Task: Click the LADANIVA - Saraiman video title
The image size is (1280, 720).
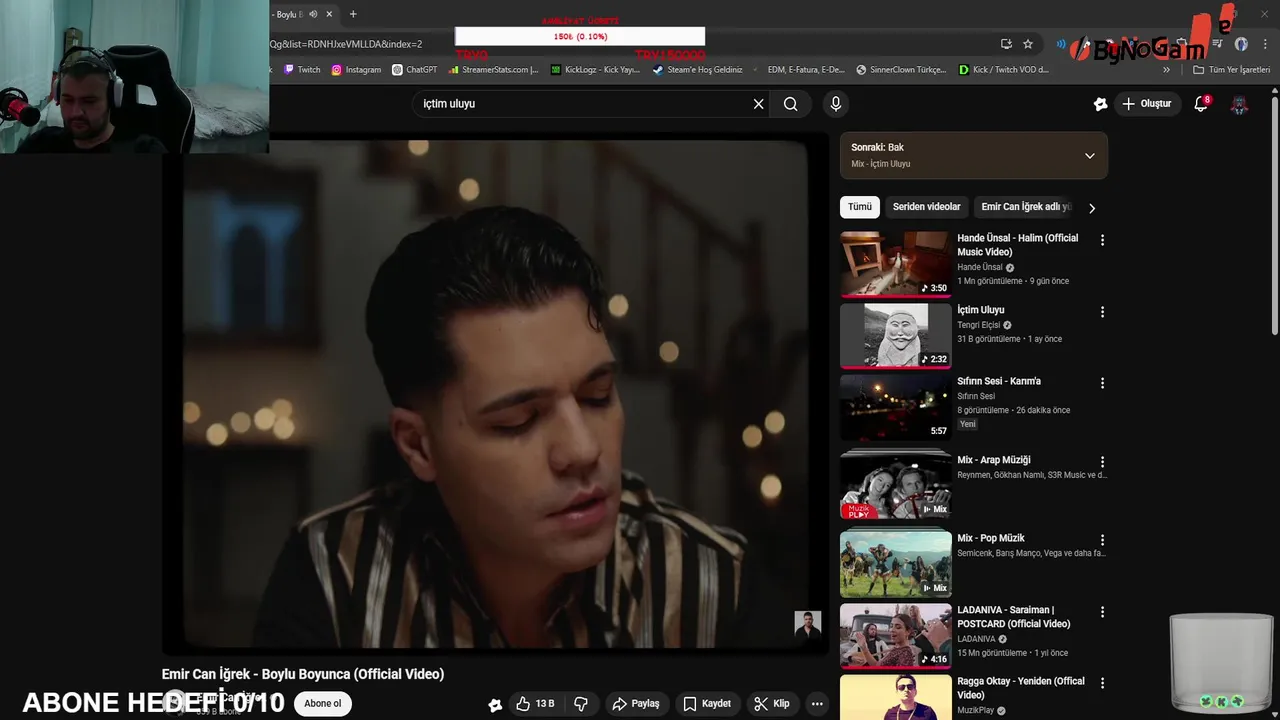Action: [1013, 617]
